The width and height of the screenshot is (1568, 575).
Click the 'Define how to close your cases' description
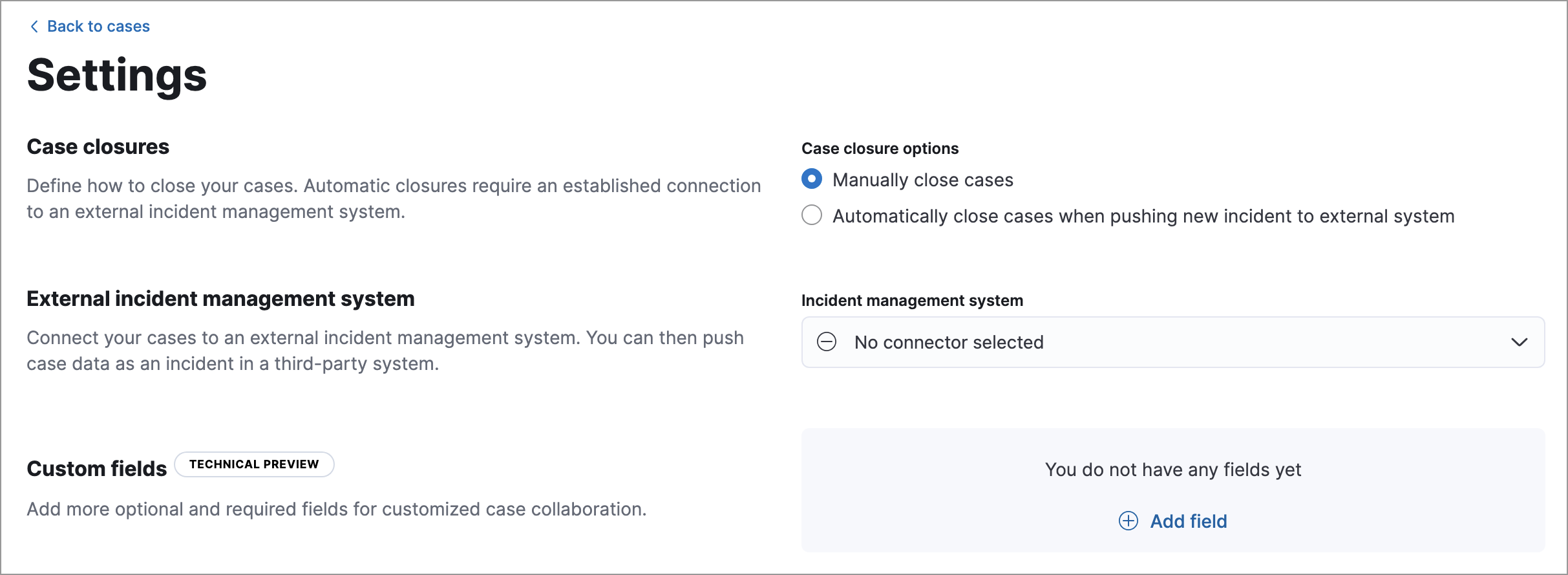pos(394,199)
